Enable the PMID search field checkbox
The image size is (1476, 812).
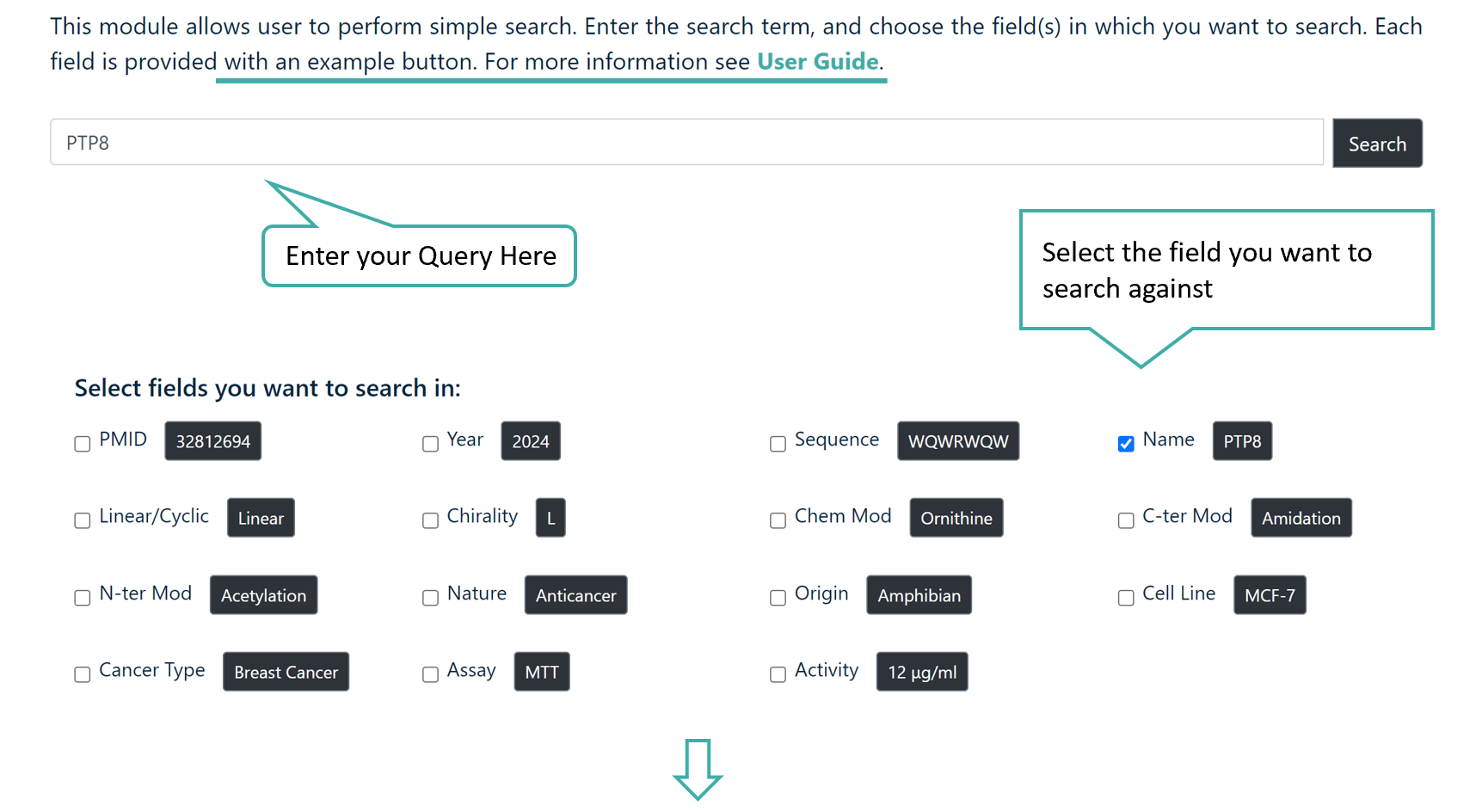click(82, 444)
